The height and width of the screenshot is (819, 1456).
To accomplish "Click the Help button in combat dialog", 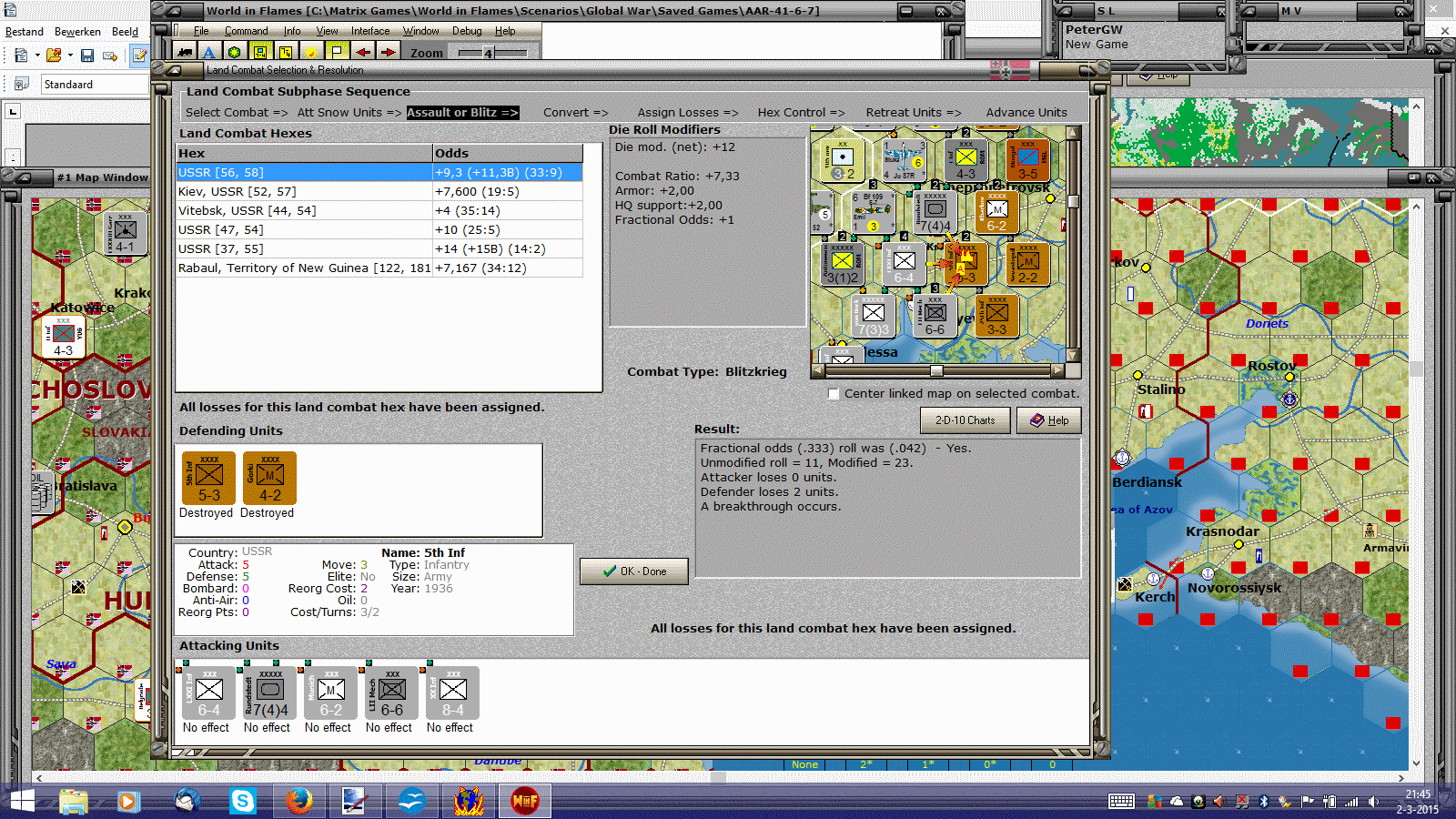I will coord(1049,420).
